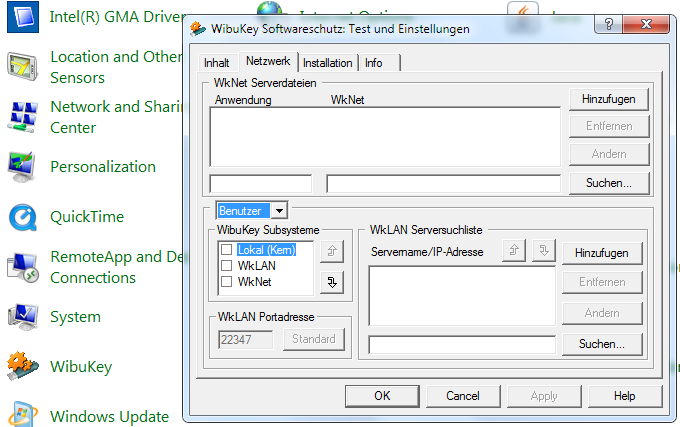Click Entfernen in WkLAN Serversuchliste
Viewport: 680px width, 427px height.
[602, 282]
